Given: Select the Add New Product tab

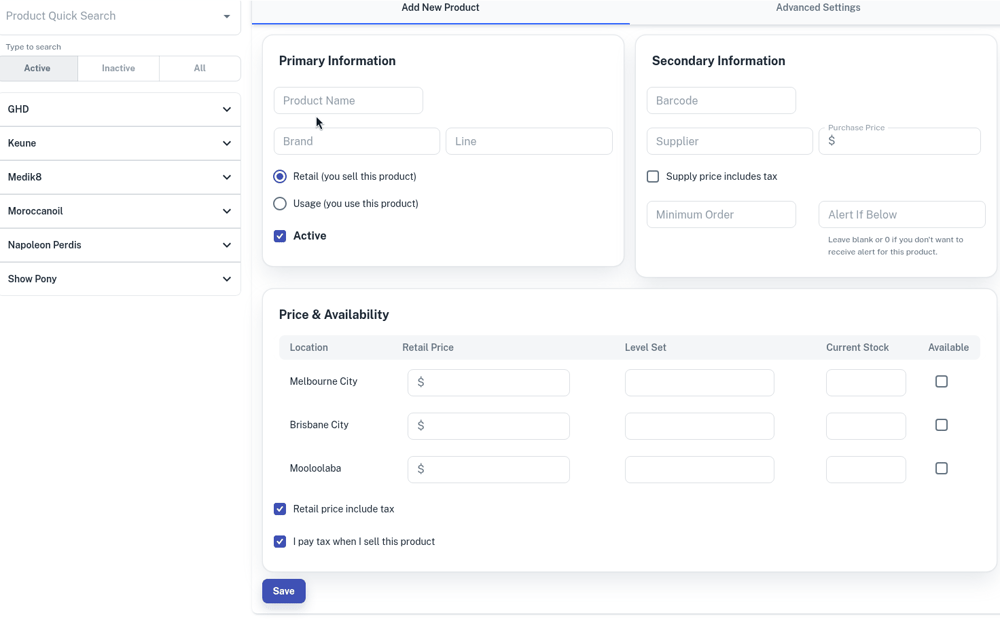Looking at the screenshot, I should (x=440, y=8).
